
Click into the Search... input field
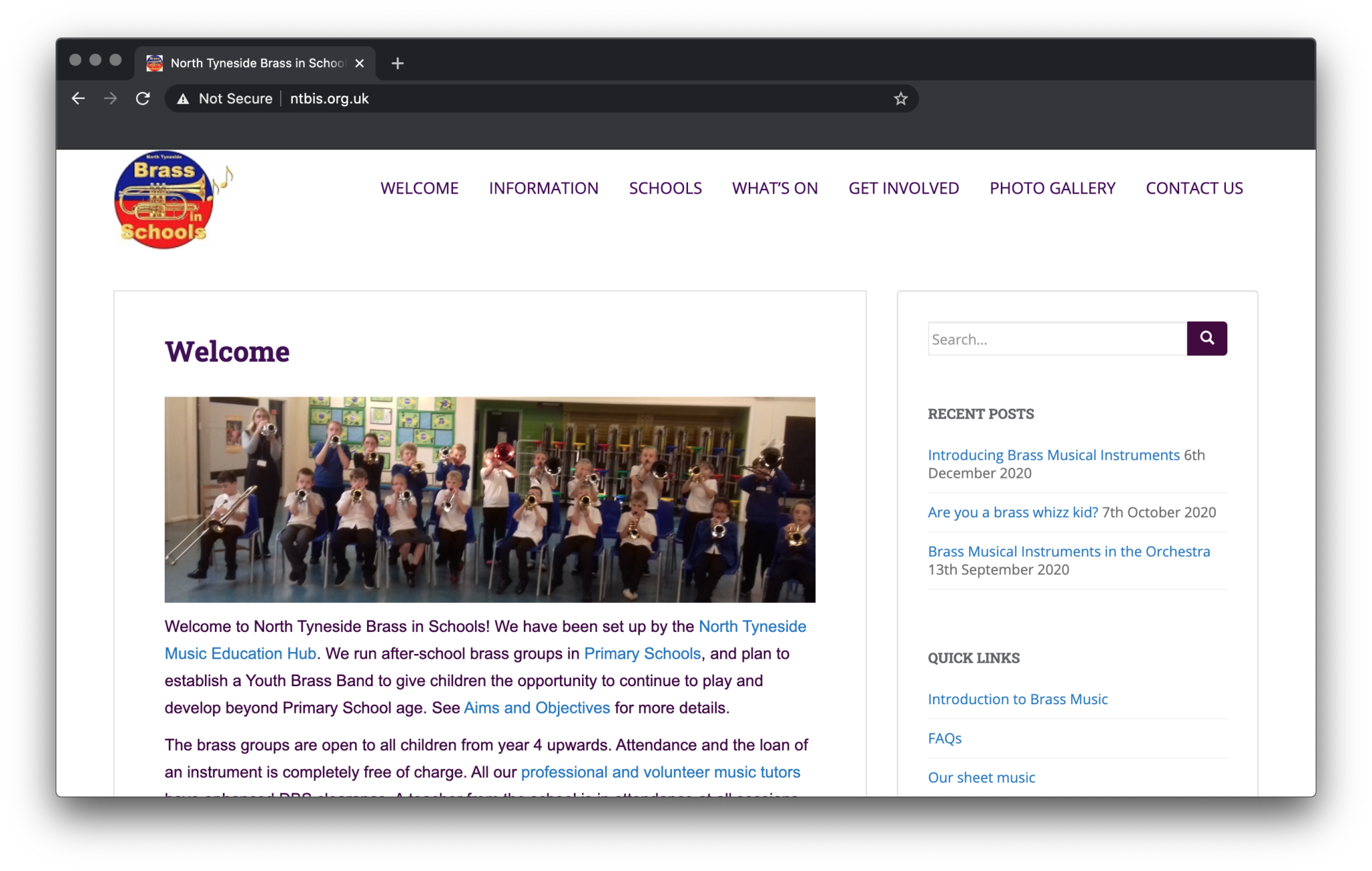tap(1057, 339)
